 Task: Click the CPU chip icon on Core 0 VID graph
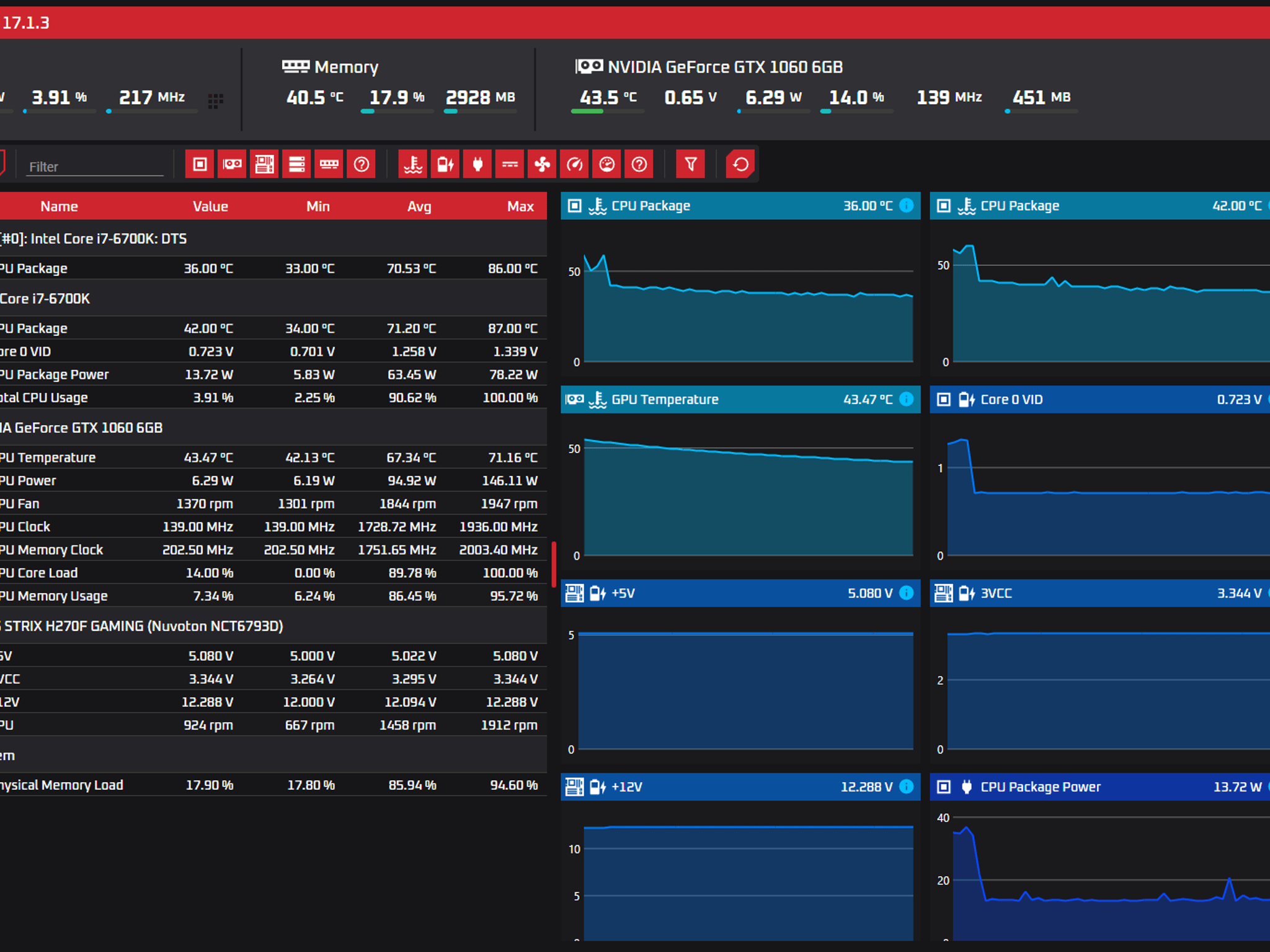click(x=943, y=400)
